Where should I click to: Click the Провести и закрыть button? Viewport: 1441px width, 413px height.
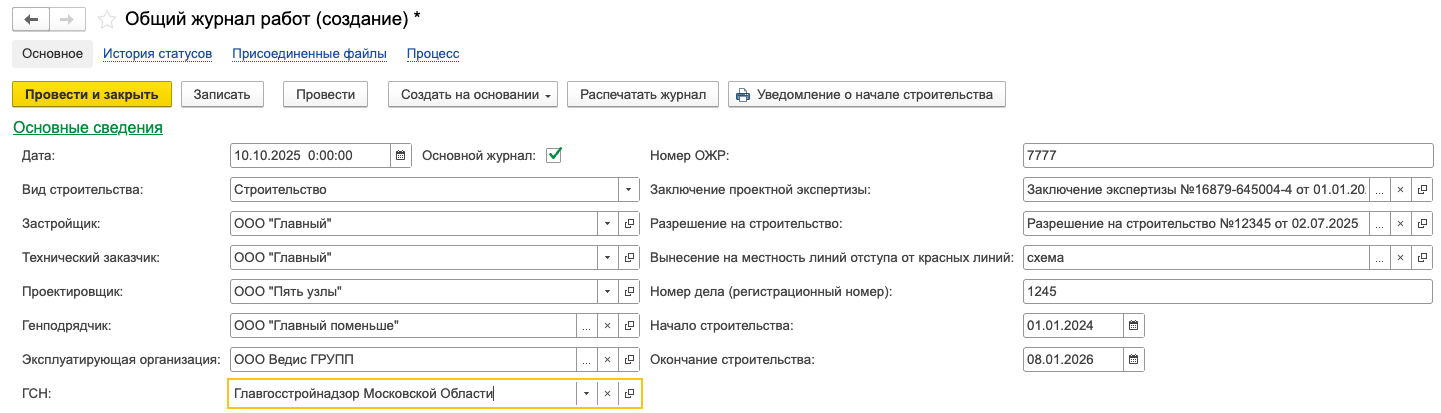point(92,95)
